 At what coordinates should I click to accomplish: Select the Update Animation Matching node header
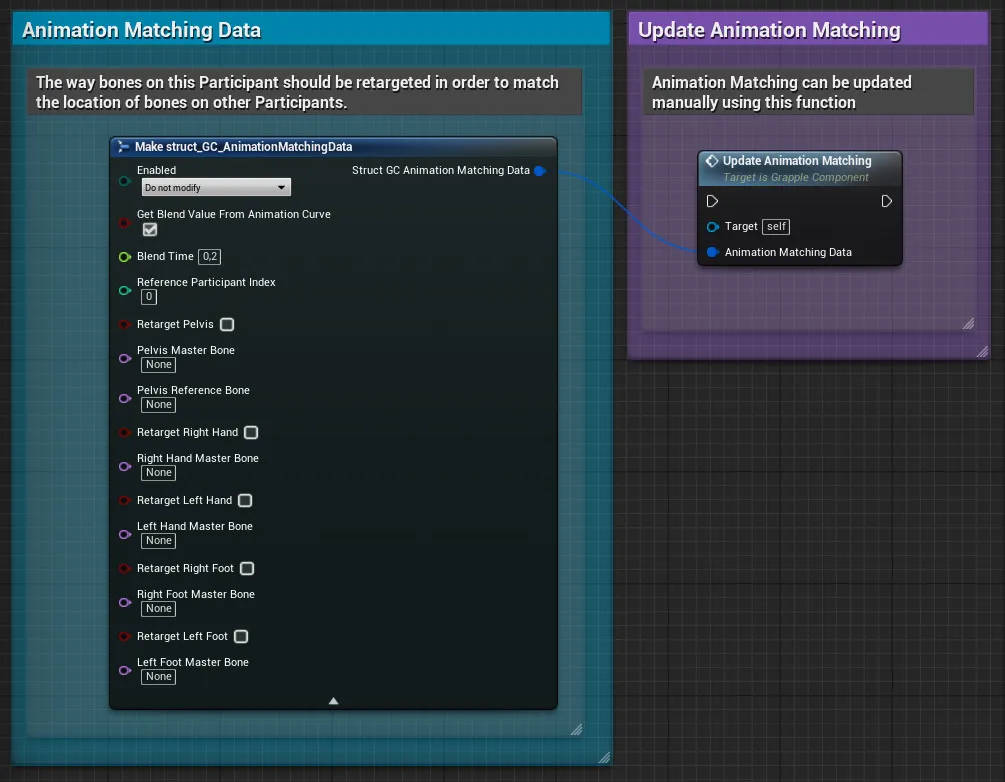[x=800, y=168]
